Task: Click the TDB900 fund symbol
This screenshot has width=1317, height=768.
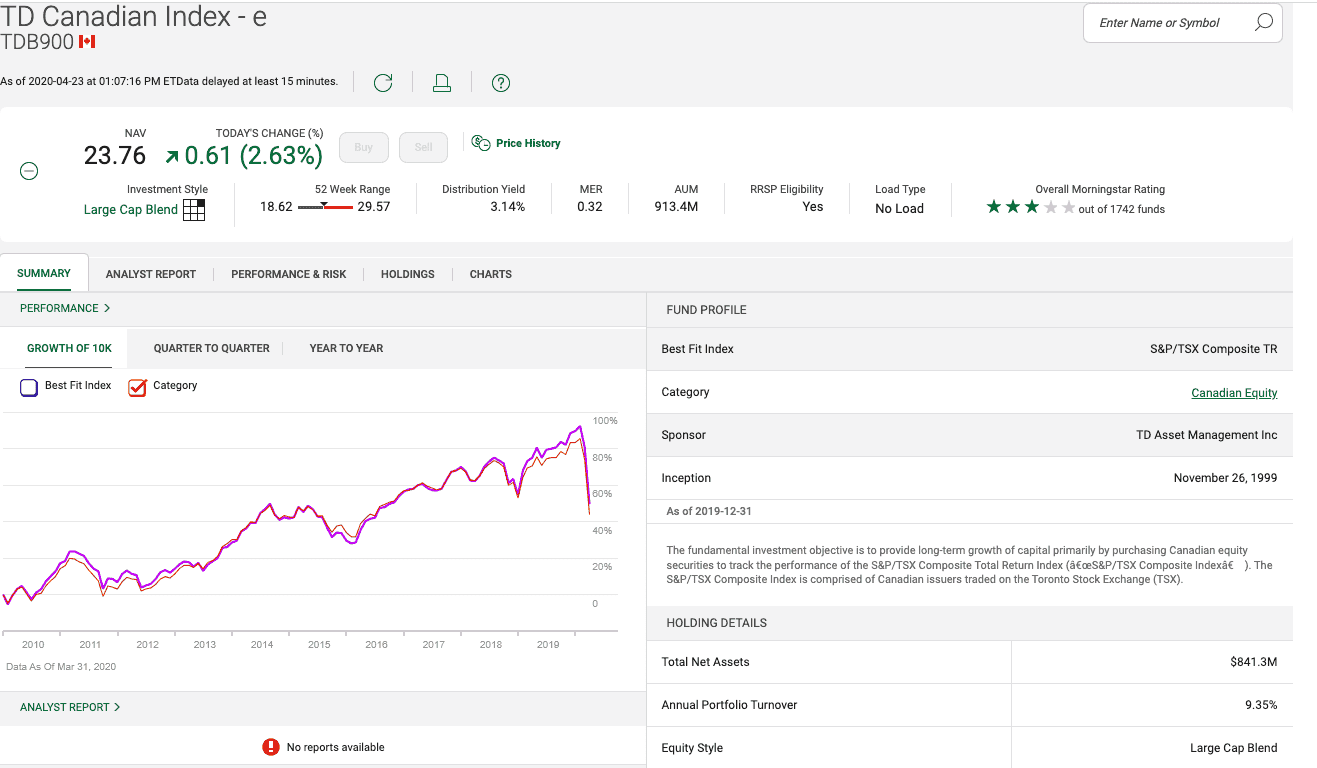Action: tap(36, 42)
